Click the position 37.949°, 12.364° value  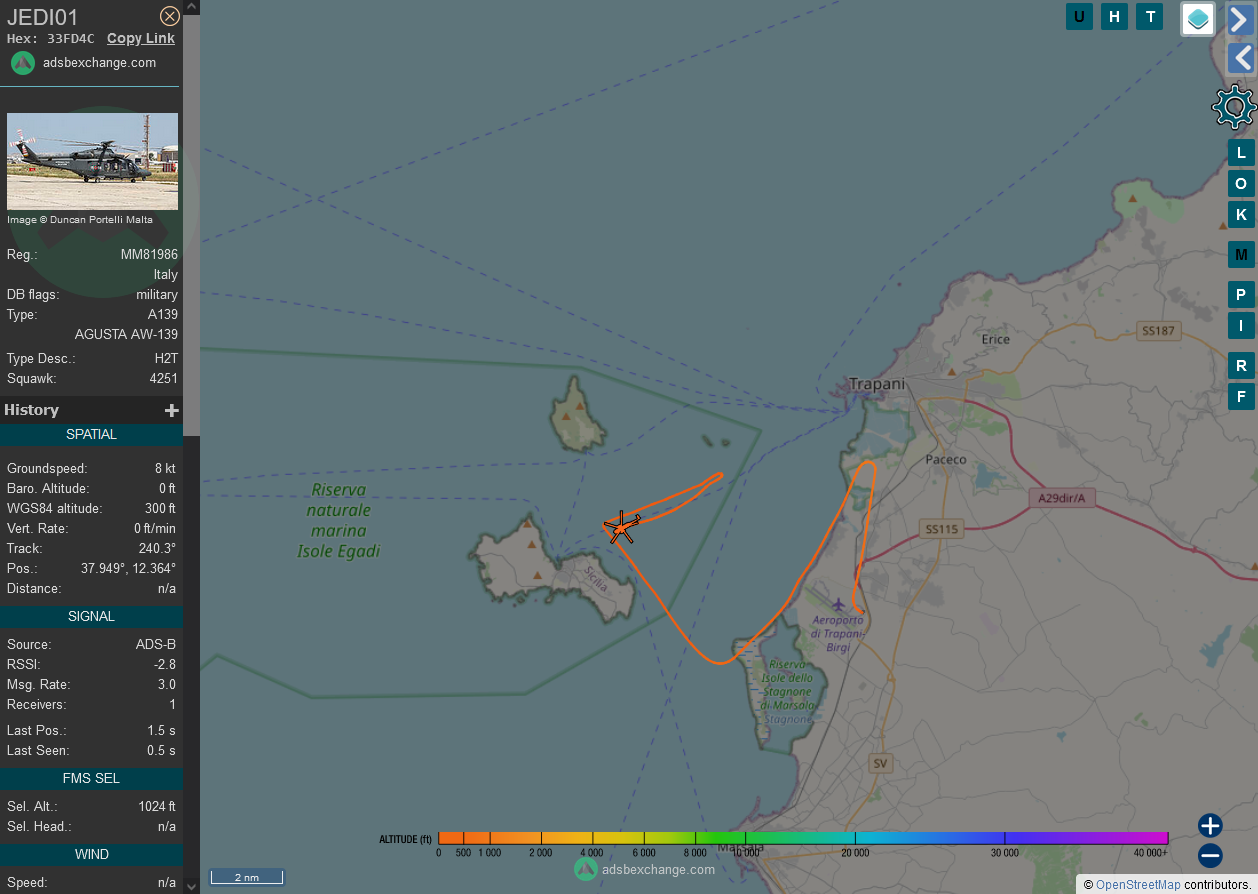coord(129,569)
